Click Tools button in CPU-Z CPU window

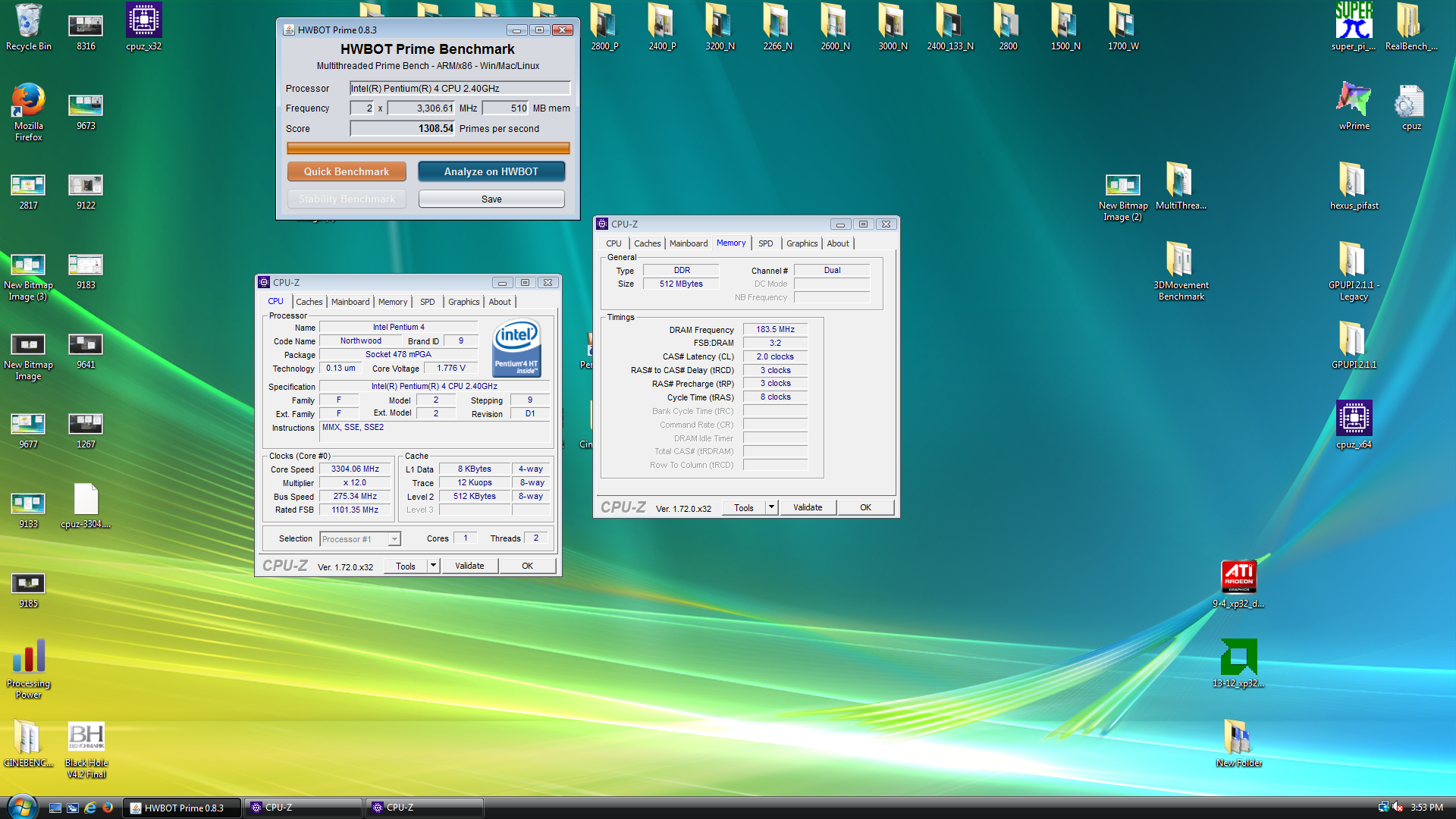(406, 566)
